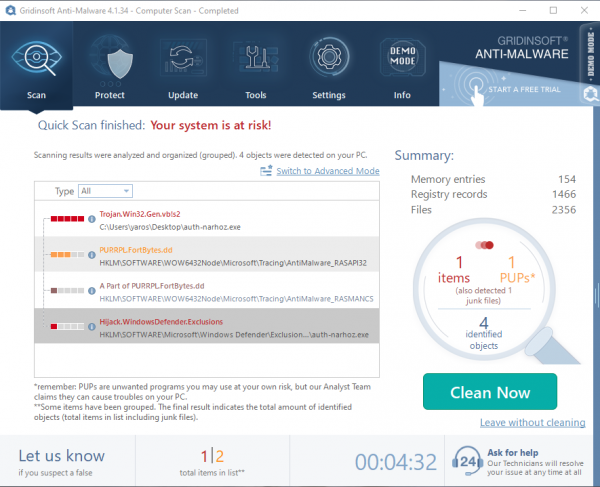Click the 24 hour headset support icon
Image resolution: width=600 pixels, height=487 pixels.
pyautogui.click(x=467, y=461)
